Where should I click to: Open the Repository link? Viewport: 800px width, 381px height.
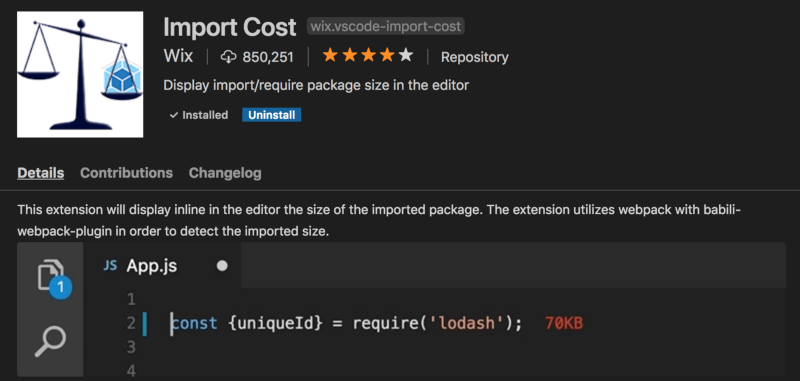point(474,57)
